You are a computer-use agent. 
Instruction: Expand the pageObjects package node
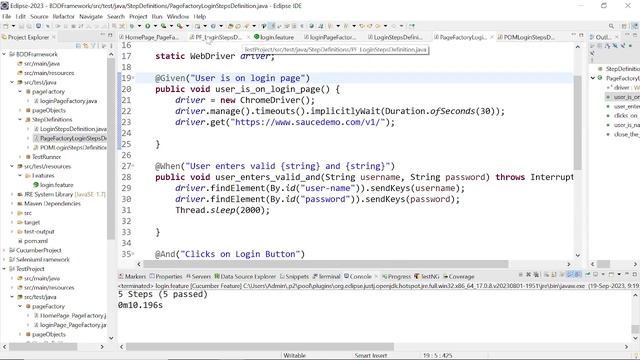20,110
